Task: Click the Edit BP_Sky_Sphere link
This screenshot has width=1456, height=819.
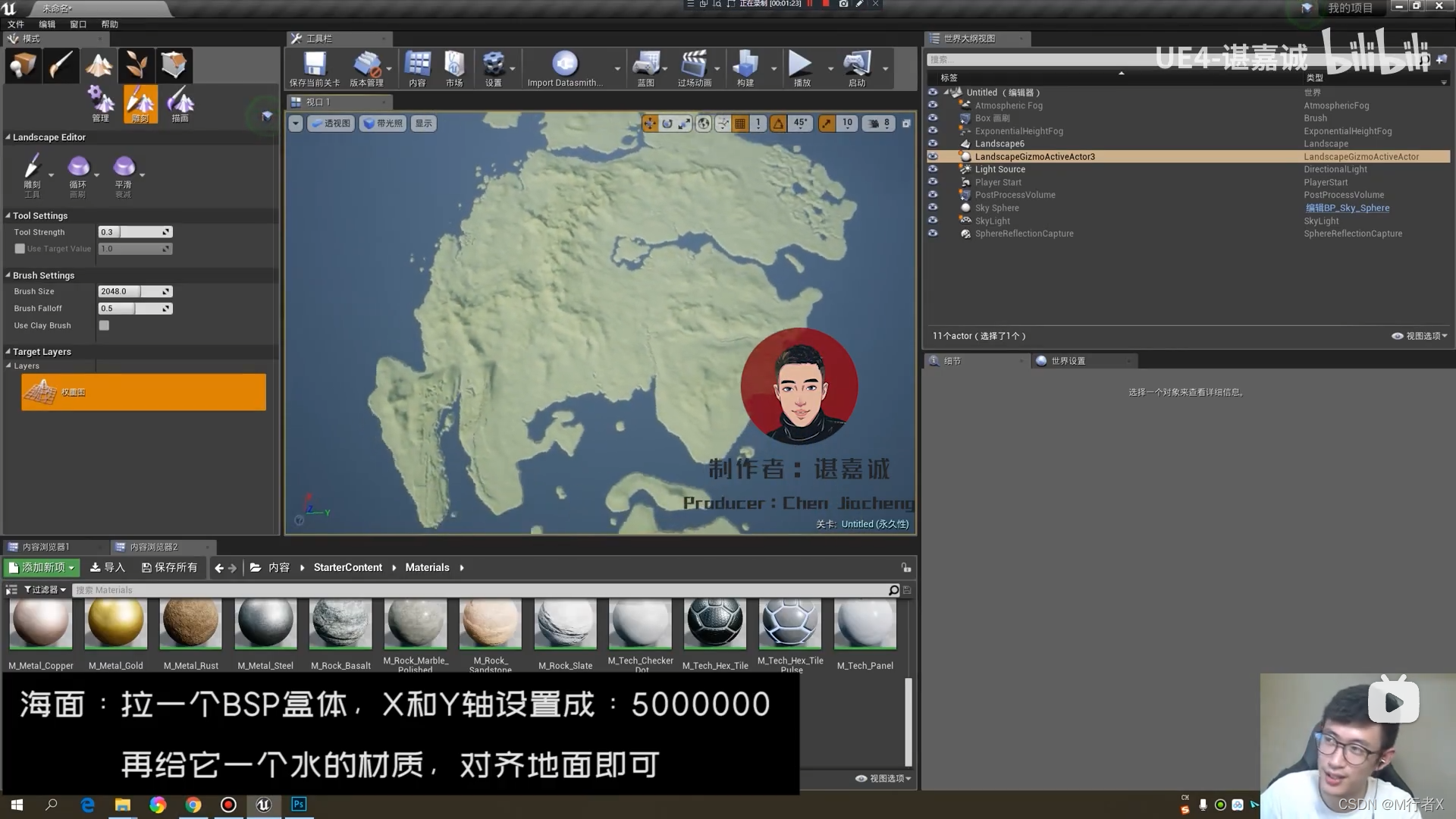Action: tap(1348, 208)
